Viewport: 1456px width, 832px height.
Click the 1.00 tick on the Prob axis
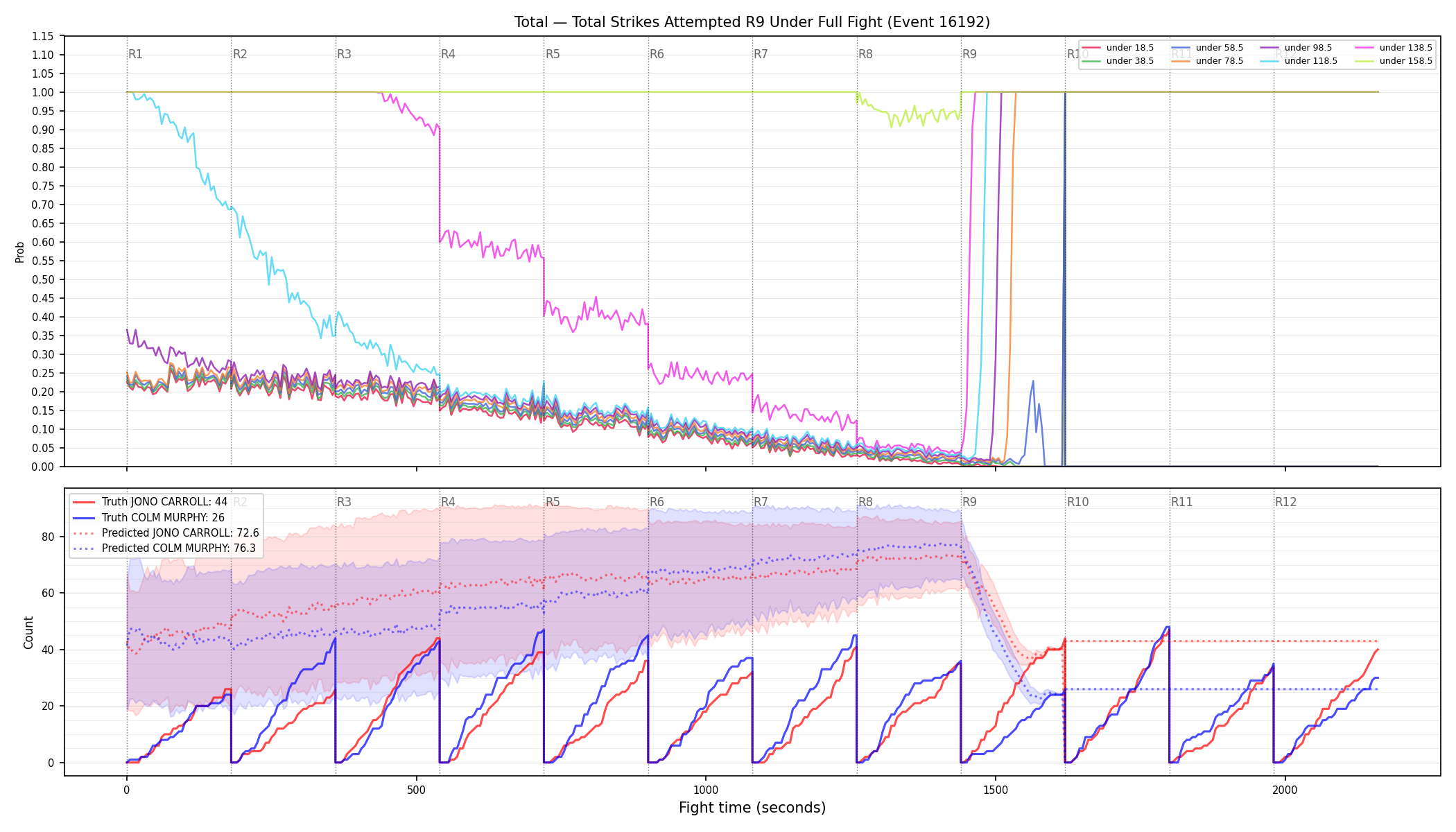click(x=43, y=92)
